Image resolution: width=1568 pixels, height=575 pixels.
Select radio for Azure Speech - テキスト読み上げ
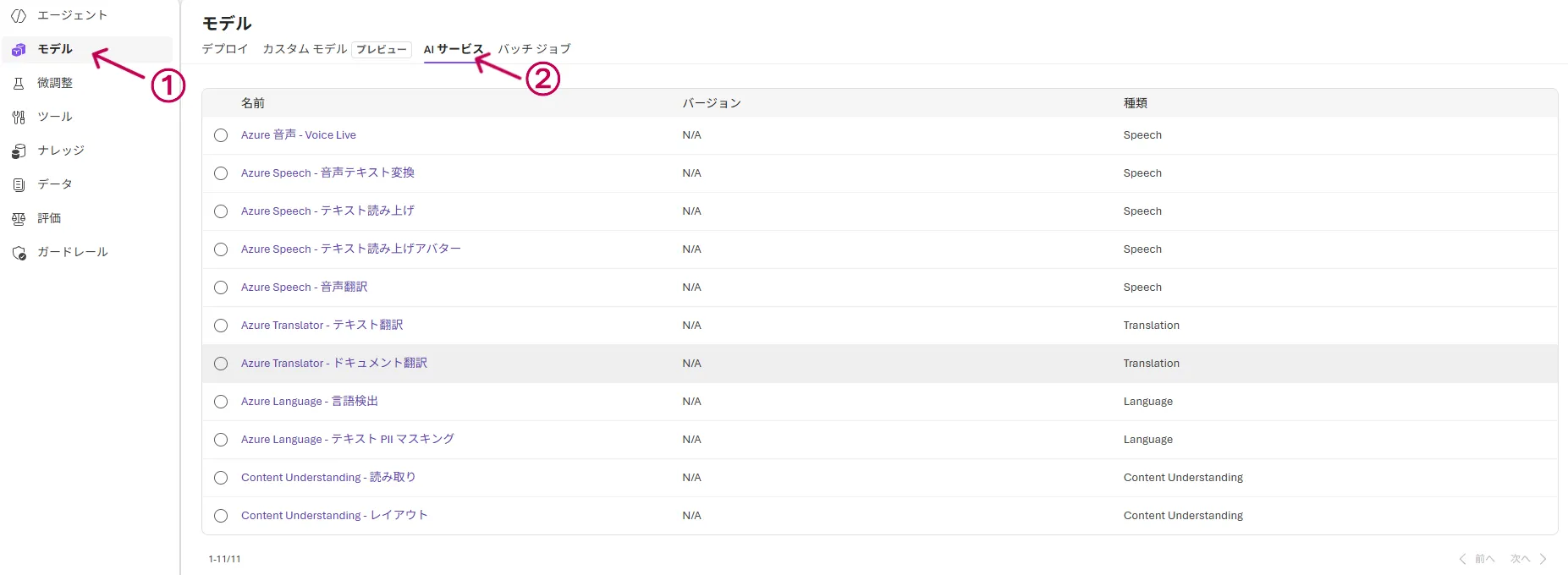coord(221,211)
